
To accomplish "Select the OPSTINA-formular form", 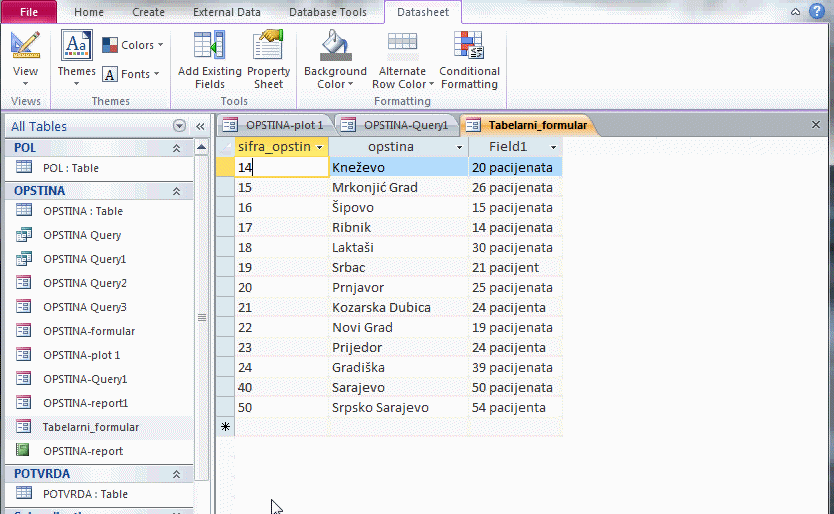I will coord(99,331).
